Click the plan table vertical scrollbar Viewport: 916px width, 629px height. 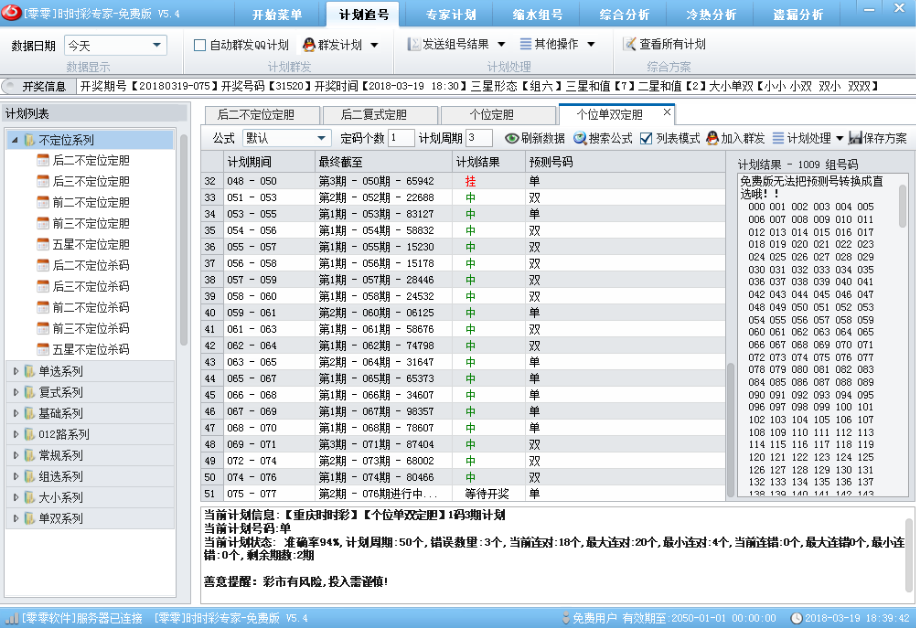click(728, 420)
